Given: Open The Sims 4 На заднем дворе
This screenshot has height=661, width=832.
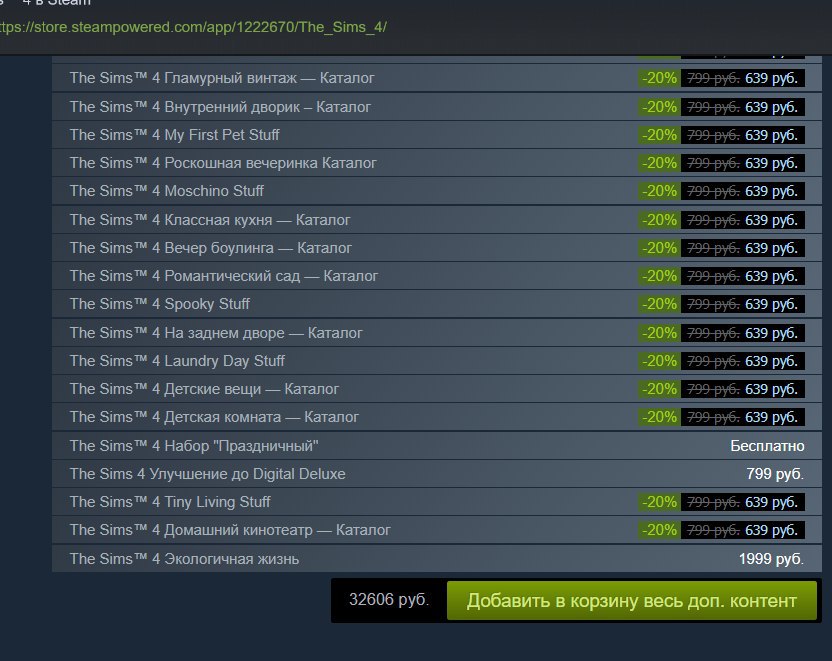Looking at the screenshot, I should tap(437, 333).
